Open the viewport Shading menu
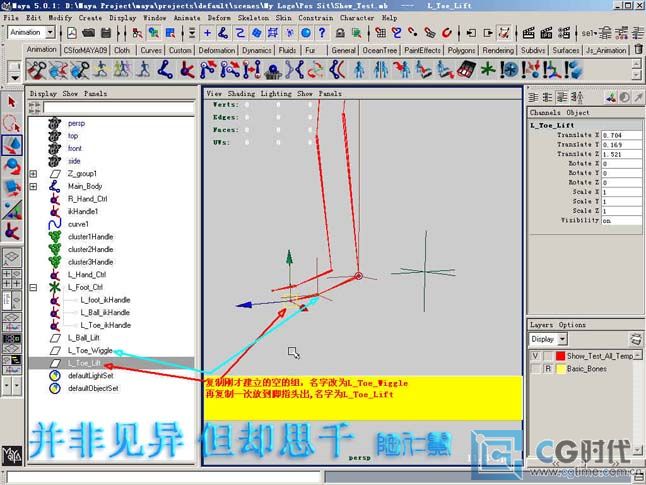This screenshot has width=646, height=485. pos(241,94)
